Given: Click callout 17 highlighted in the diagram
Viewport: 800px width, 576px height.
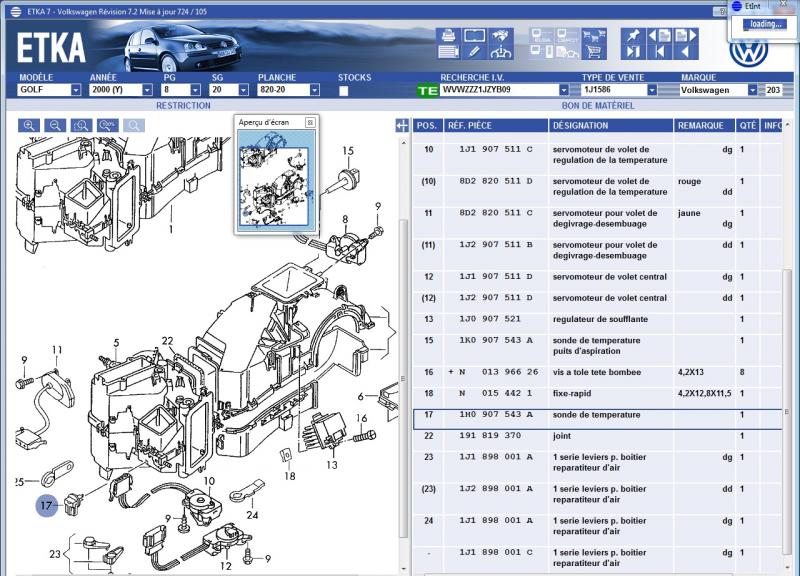Looking at the screenshot, I should coord(46,506).
